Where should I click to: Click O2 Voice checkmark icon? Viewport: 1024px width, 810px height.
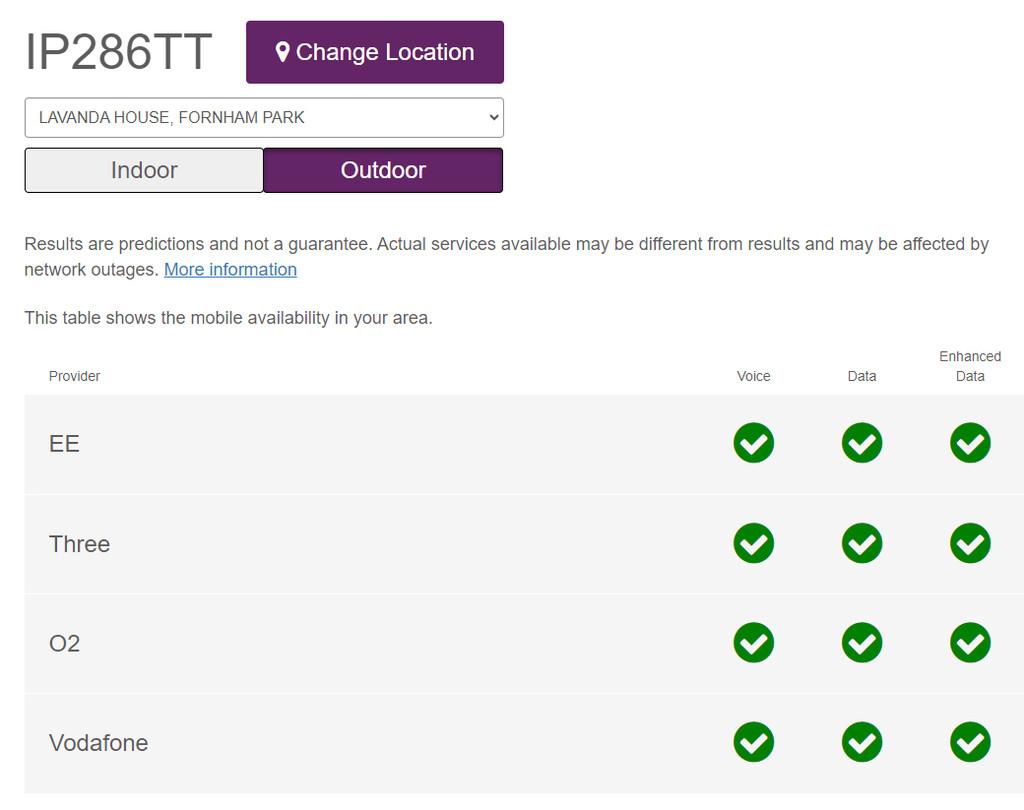(x=753, y=643)
